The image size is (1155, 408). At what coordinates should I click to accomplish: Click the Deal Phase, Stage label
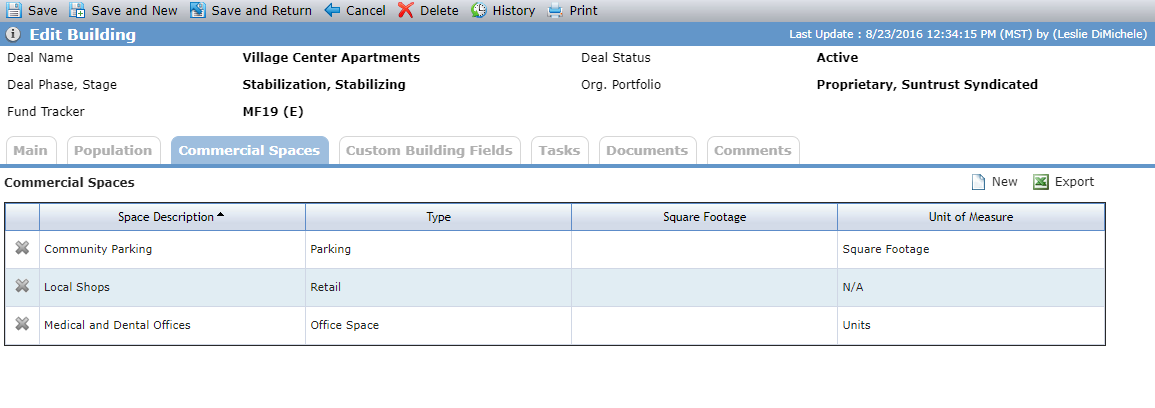pos(62,85)
